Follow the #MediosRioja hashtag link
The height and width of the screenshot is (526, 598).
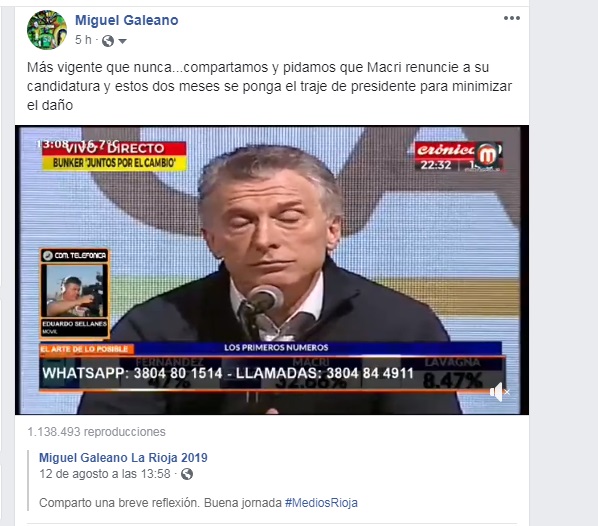pos(321,503)
